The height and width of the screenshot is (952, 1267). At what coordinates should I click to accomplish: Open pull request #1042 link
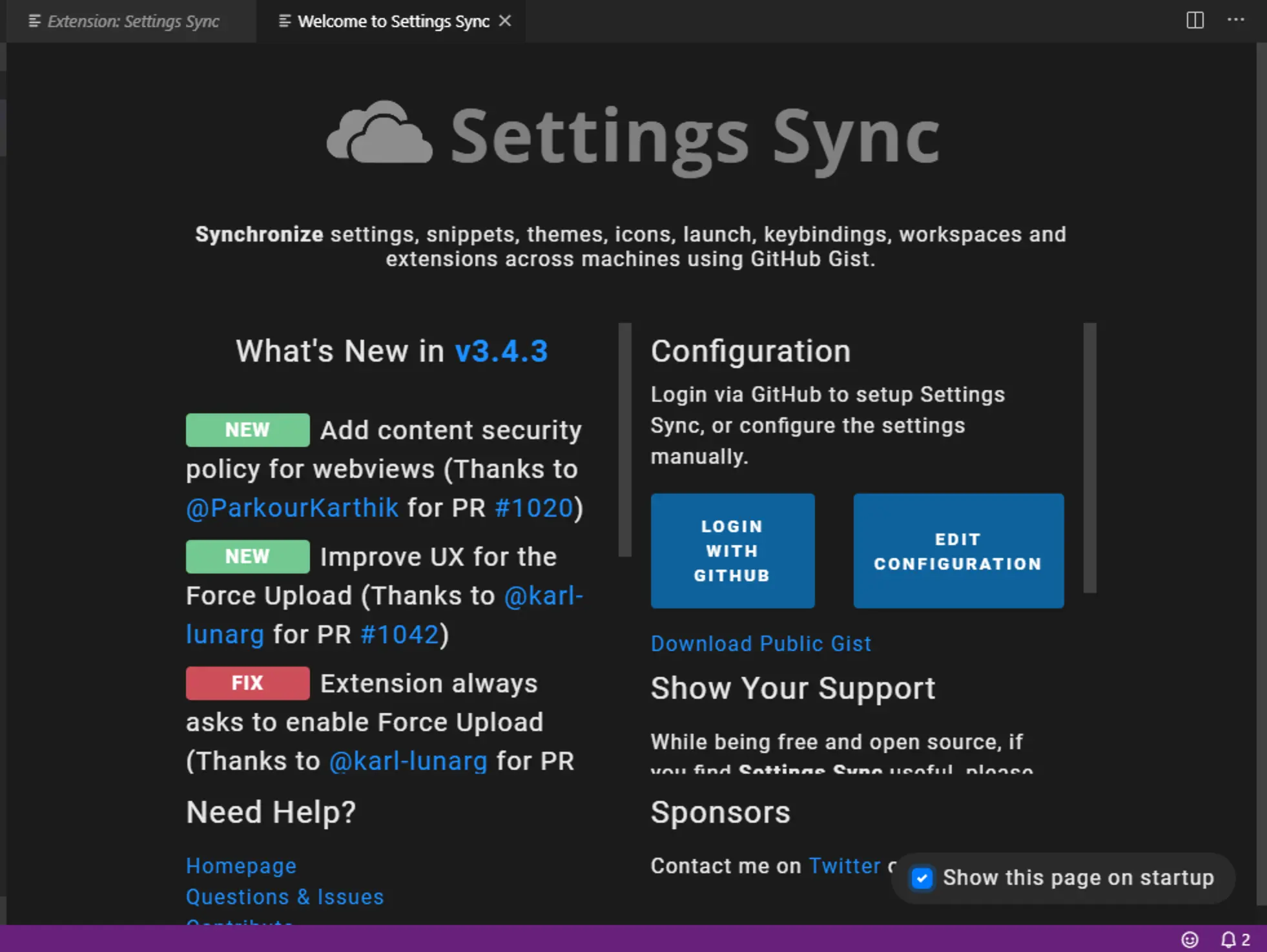(400, 634)
